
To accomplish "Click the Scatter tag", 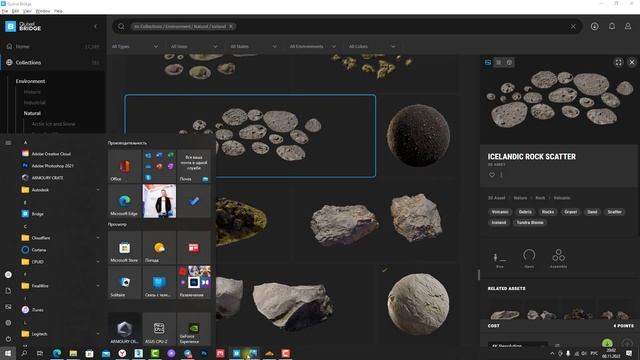I will [x=614, y=212].
